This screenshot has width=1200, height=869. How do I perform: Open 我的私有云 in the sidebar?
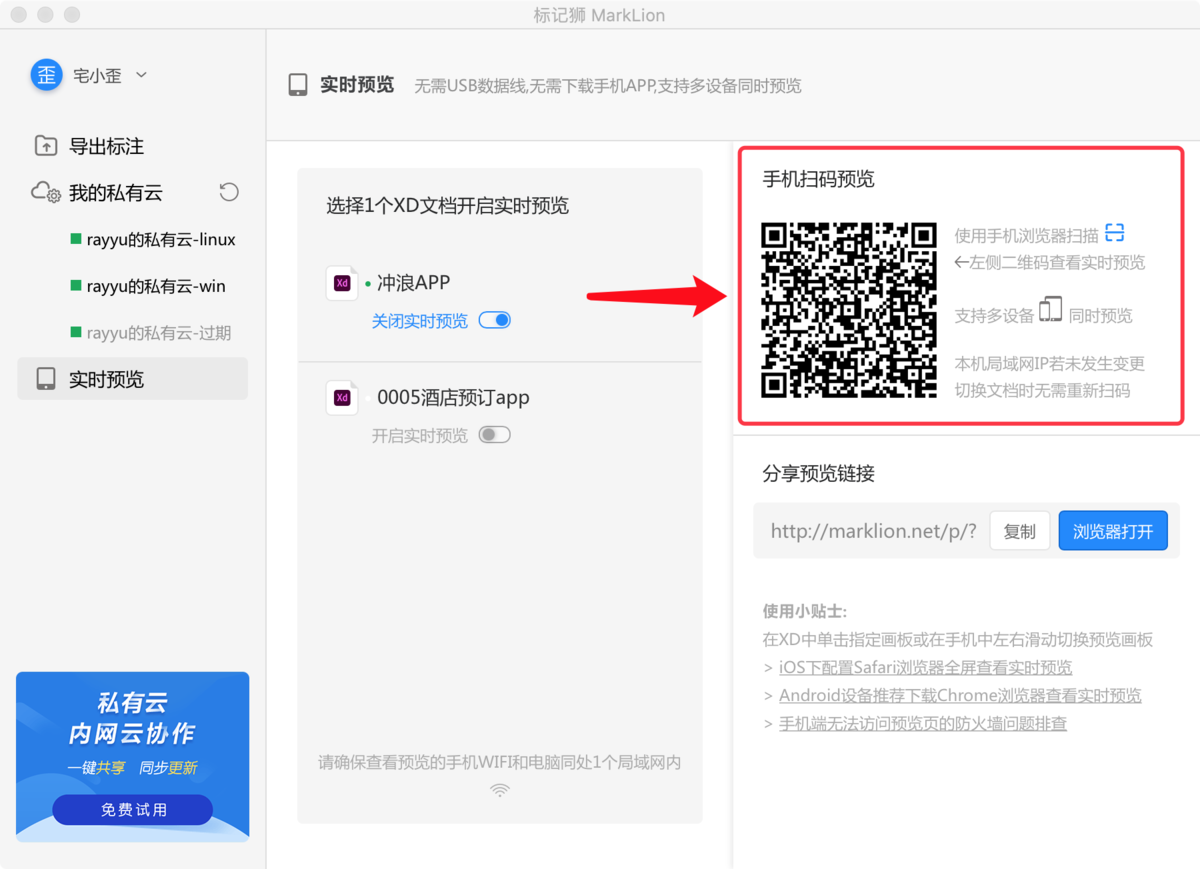[115, 193]
